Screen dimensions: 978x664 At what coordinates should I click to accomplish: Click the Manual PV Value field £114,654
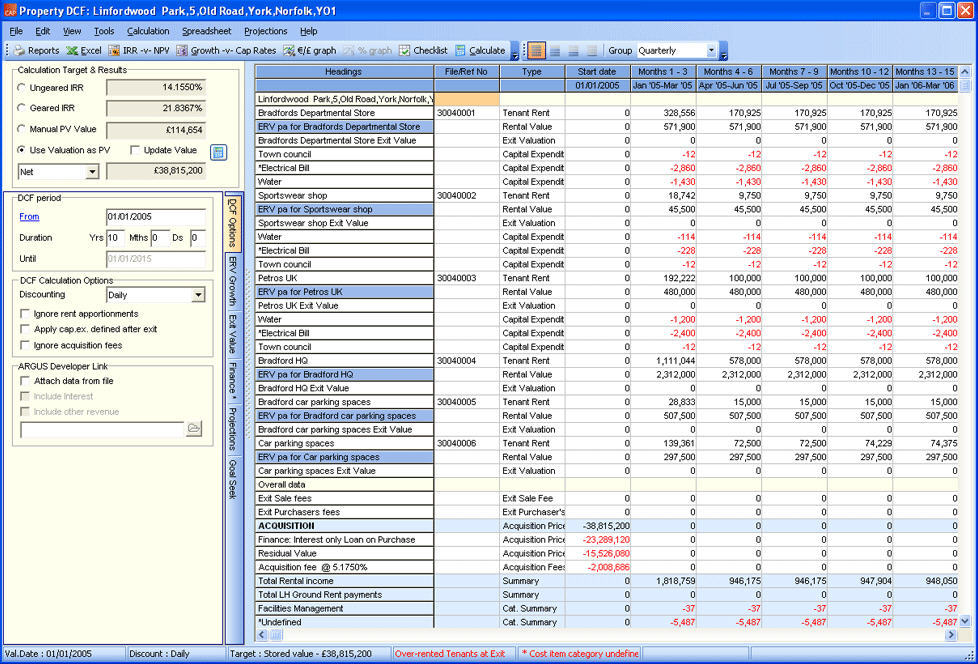[156, 130]
